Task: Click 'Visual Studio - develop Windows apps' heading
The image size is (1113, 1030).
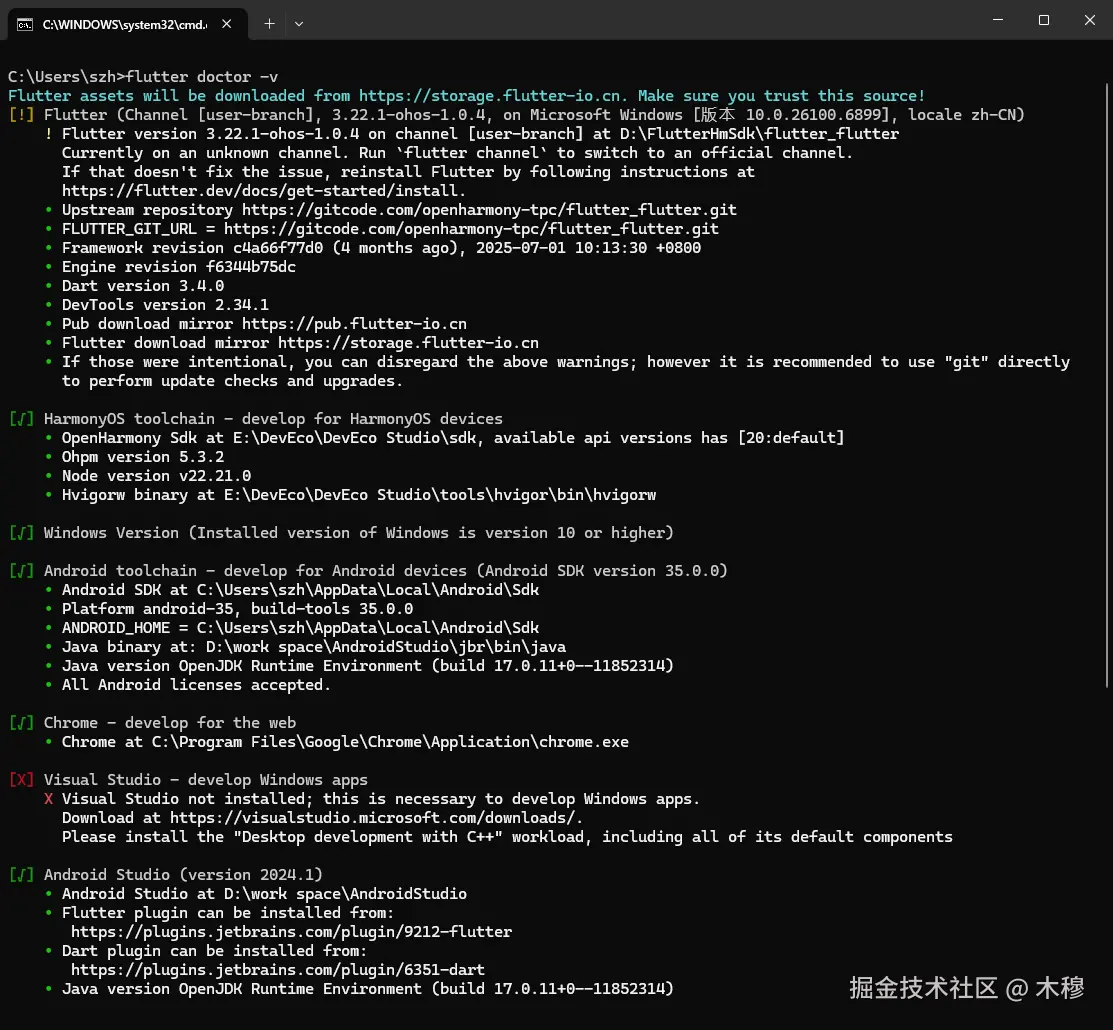Action: click(x=206, y=780)
